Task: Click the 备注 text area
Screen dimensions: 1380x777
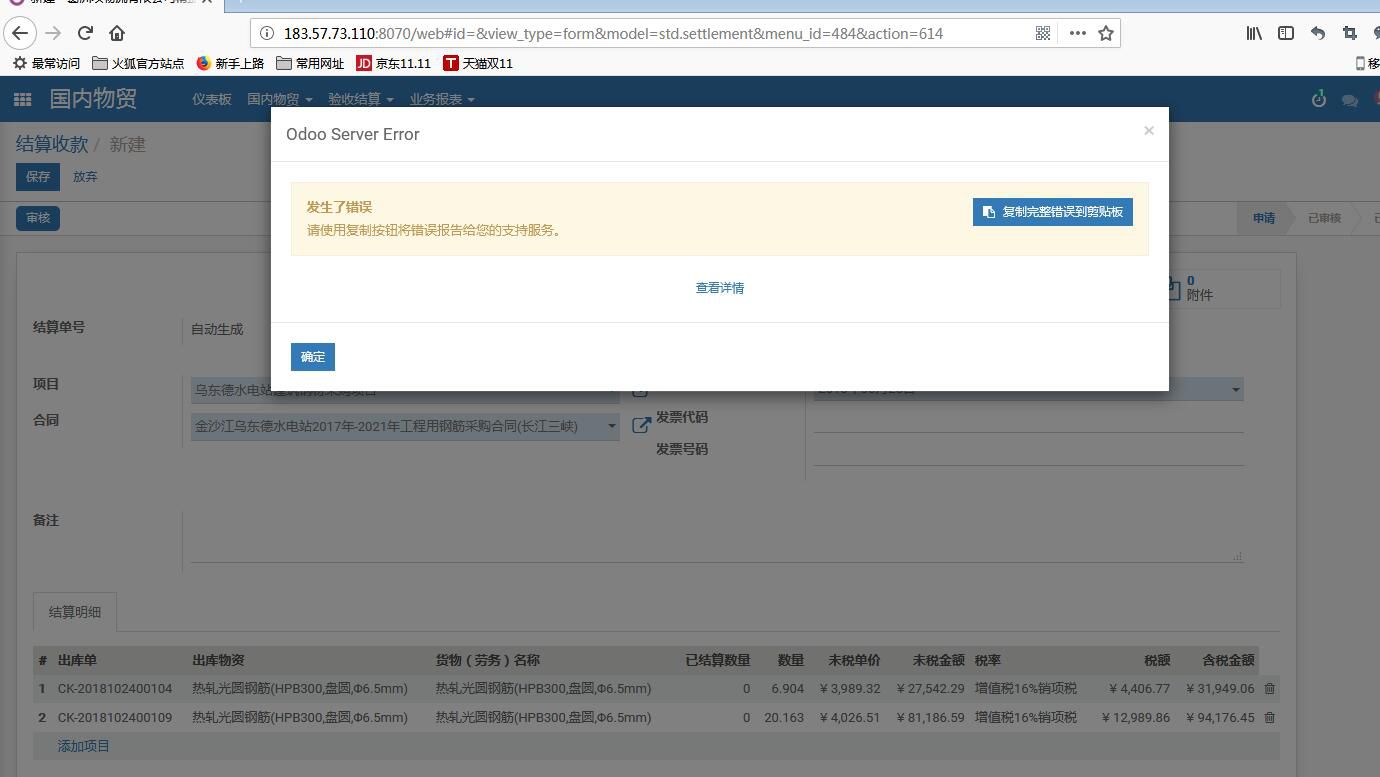Action: click(x=710, y=537)
